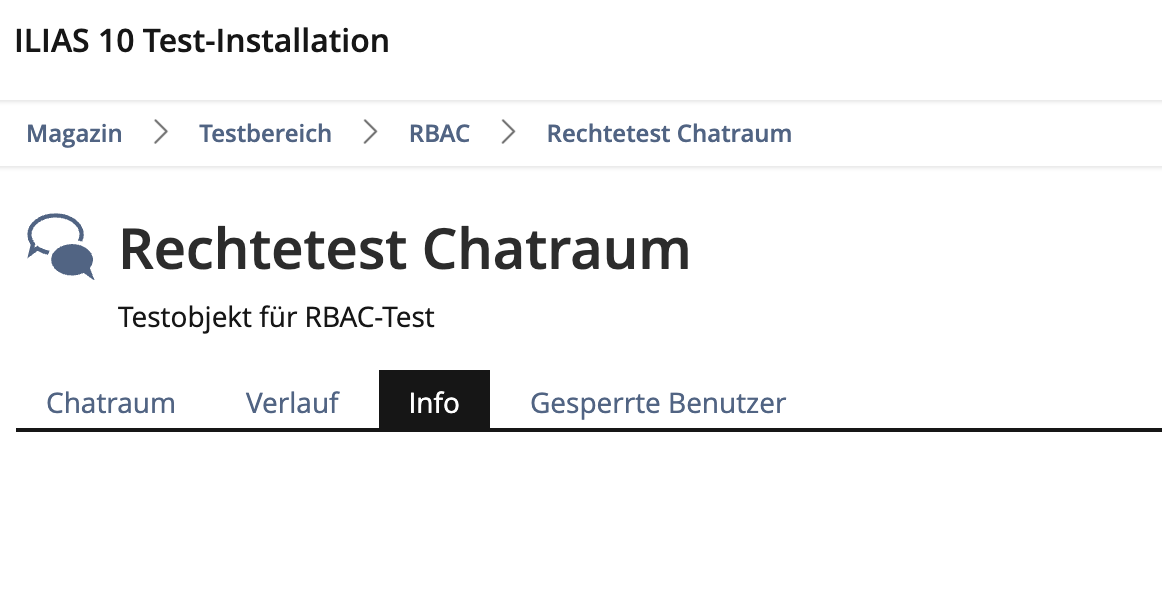This screenshot has width=1162, height=614.
Task: Open the Chatraum tab
Action: 111,403
